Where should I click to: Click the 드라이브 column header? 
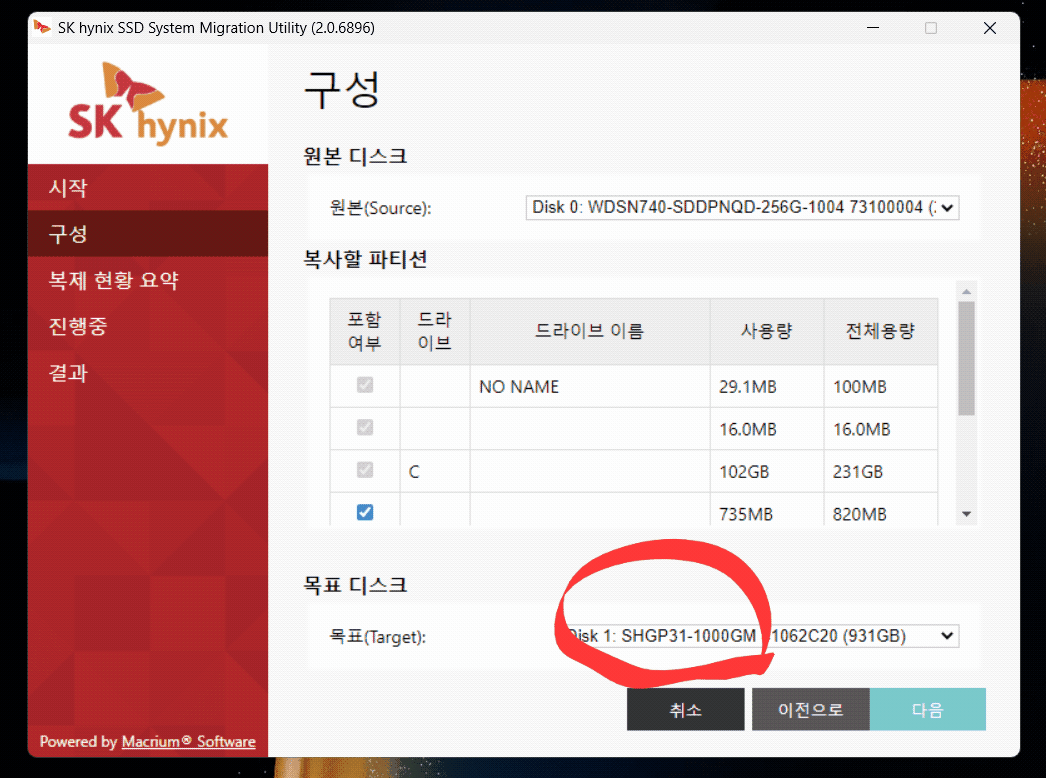coord(435,331)
